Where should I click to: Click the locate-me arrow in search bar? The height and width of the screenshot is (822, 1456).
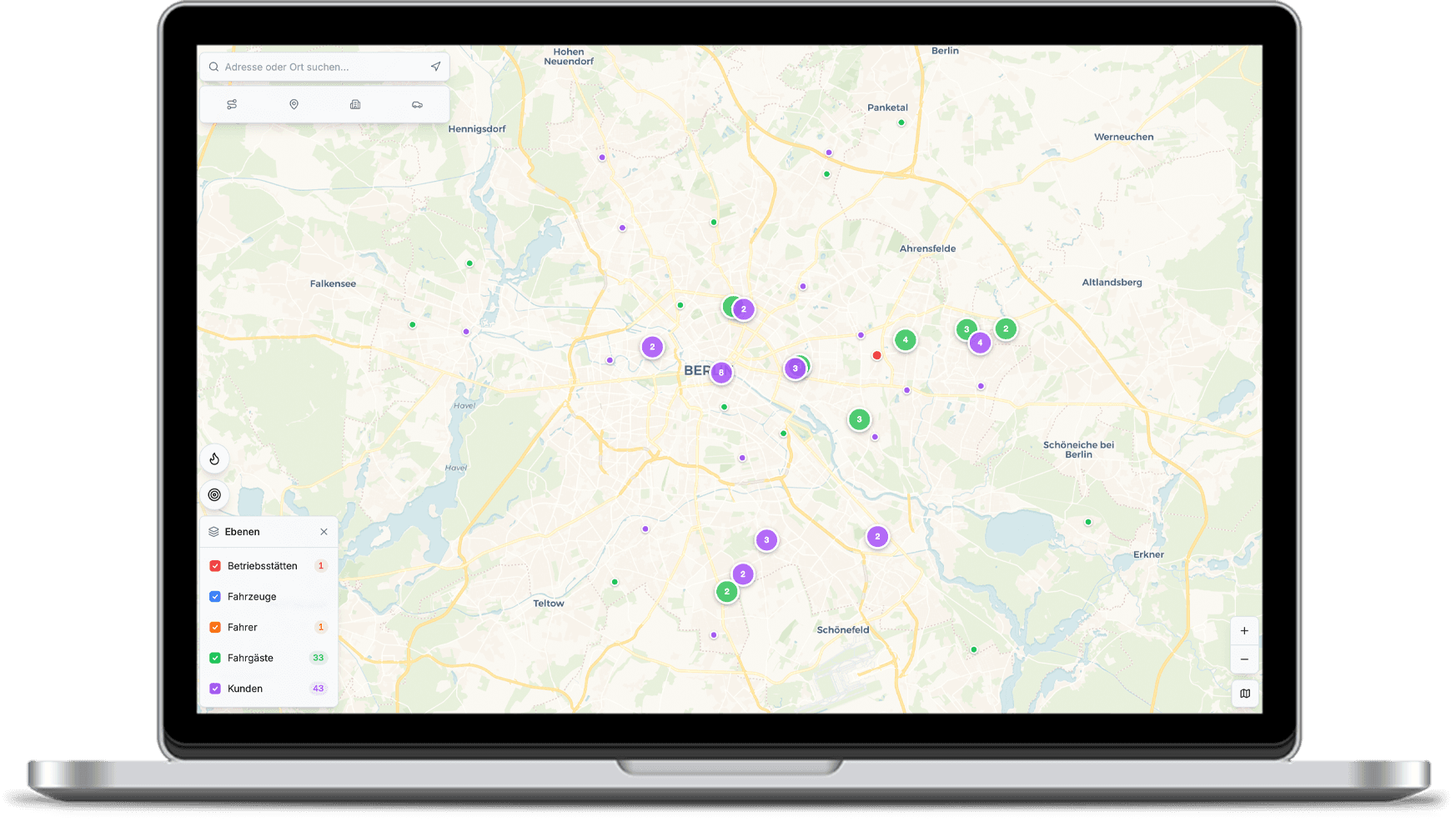[x=435, y=67]
